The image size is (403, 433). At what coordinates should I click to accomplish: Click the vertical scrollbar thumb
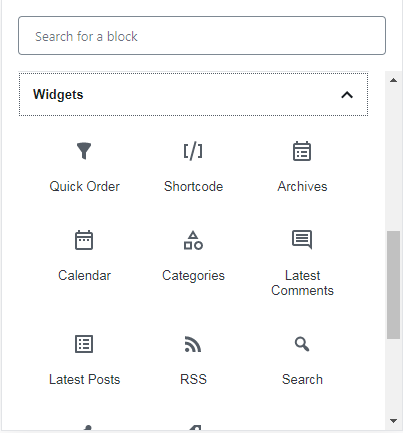(393, 285)
